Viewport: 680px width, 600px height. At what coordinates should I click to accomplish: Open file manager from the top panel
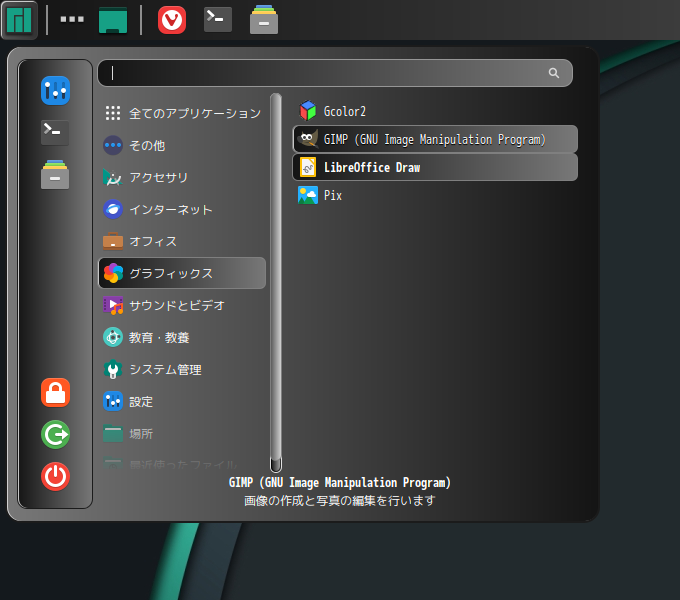[x=264, y=20]
